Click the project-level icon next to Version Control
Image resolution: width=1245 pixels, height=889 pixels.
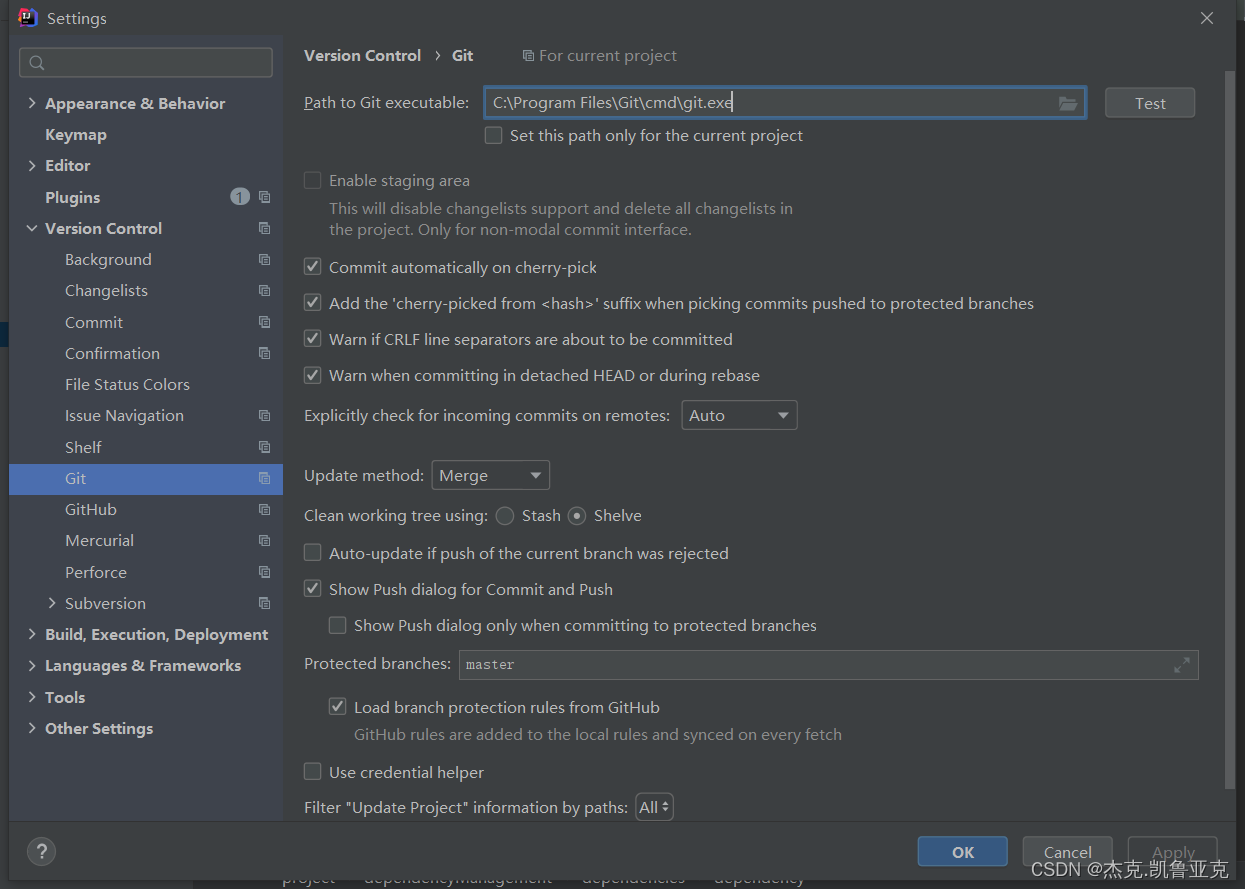click(x=264, y=228)
